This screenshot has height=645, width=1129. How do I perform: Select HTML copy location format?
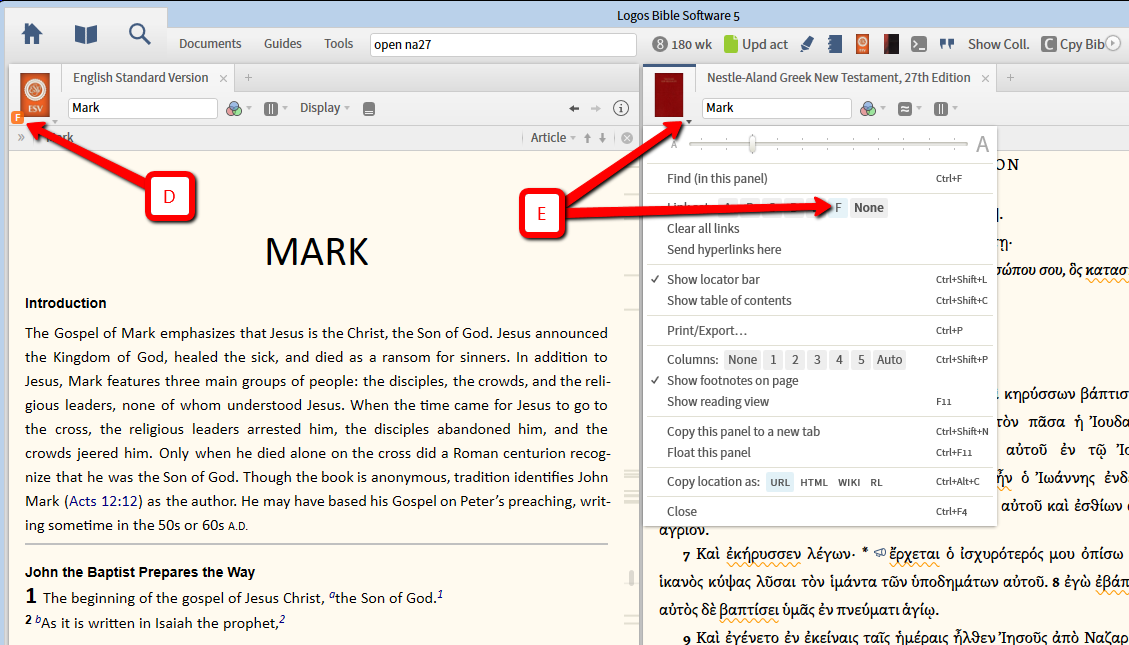tap(814, 482)
